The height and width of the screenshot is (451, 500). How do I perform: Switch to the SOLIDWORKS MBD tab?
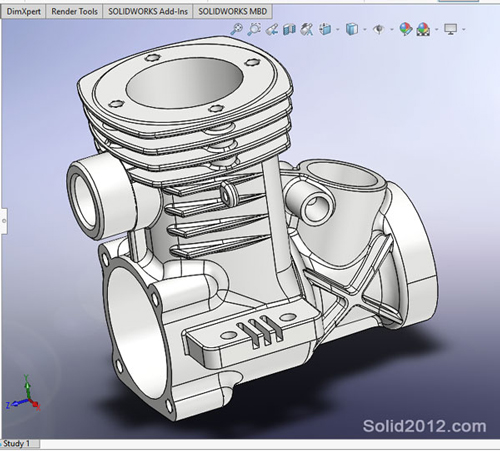point(233,11)
